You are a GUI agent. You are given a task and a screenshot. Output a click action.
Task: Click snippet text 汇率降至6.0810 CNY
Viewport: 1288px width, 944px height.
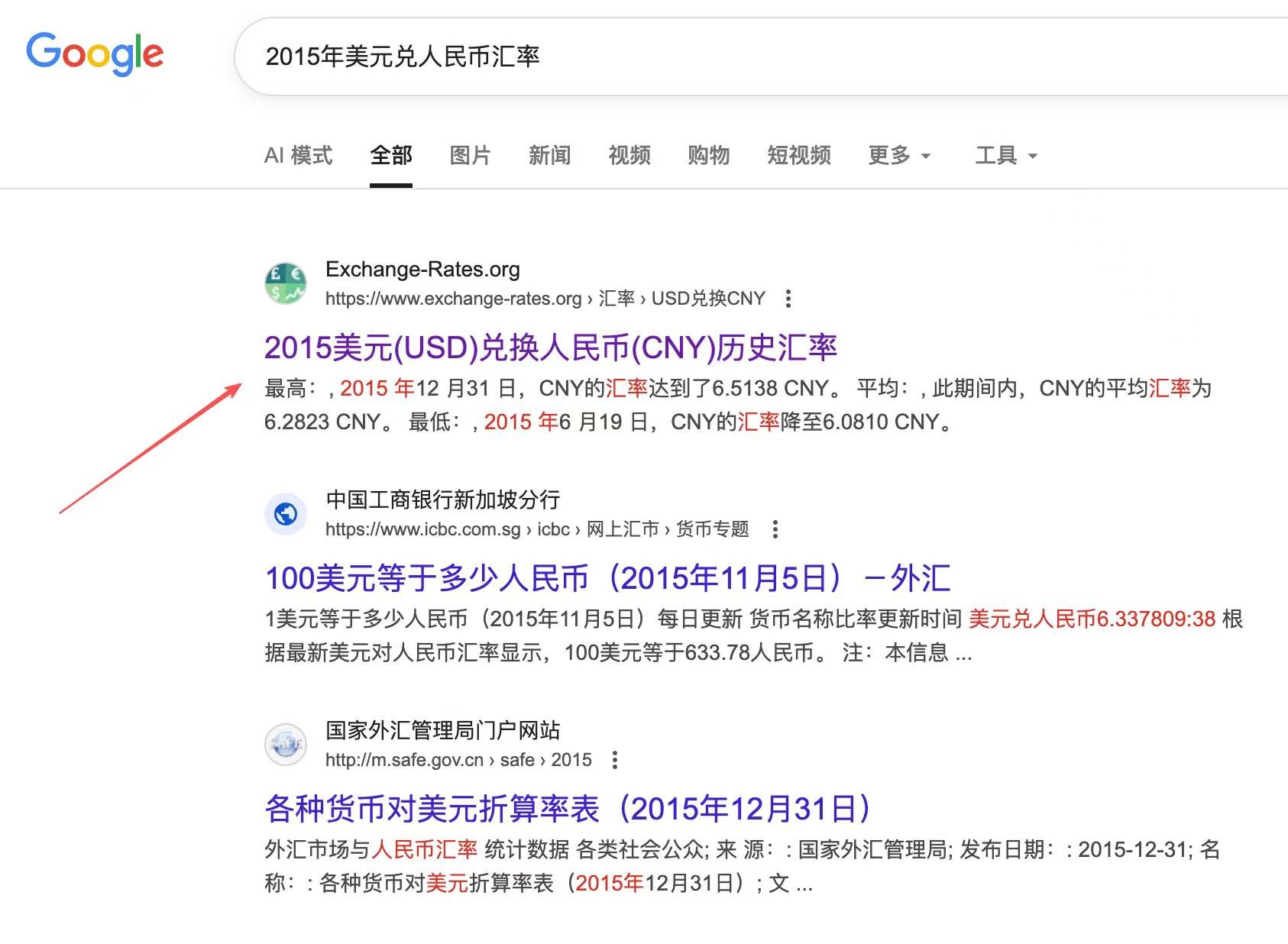(x=838, y=422)
